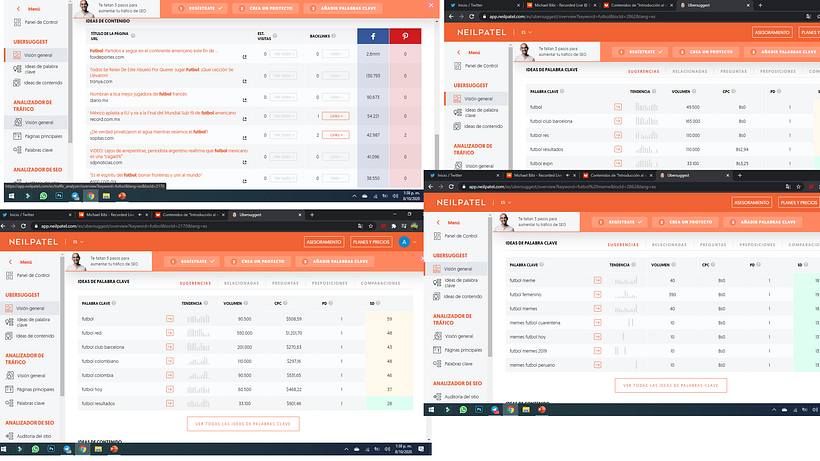Open 'Ver todo' dropdown in the foxdeportes.com row

pyautogui.click(x=283, y=54)
